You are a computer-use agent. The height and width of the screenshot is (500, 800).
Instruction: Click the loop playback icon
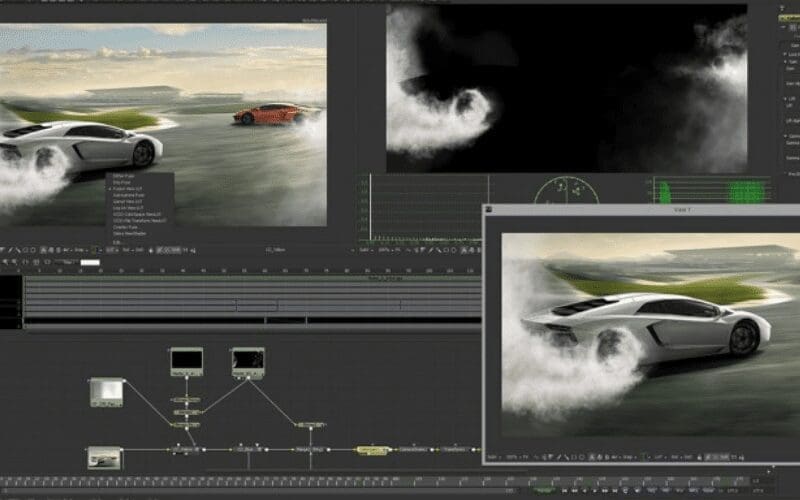[x=625, y=490]
